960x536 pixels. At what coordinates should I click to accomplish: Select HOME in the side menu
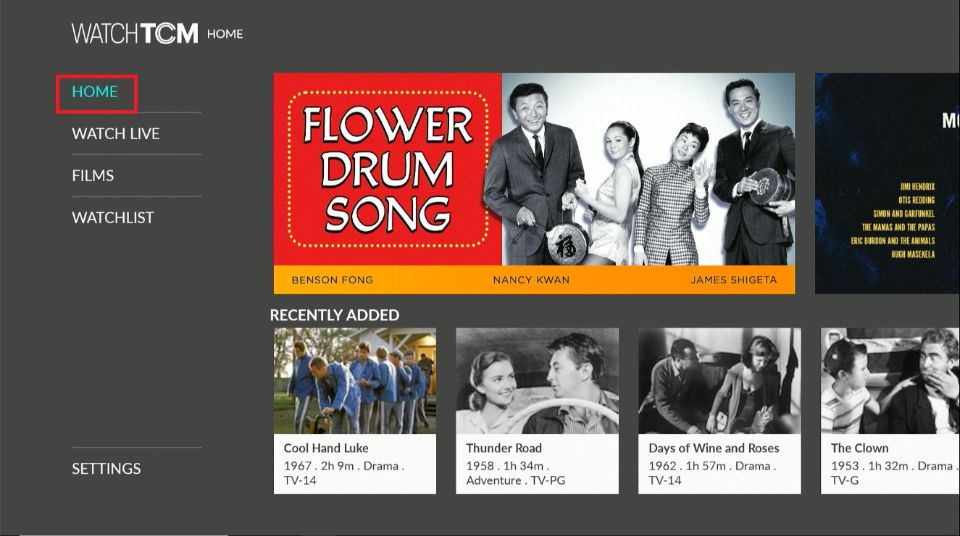tap(95, 92)
